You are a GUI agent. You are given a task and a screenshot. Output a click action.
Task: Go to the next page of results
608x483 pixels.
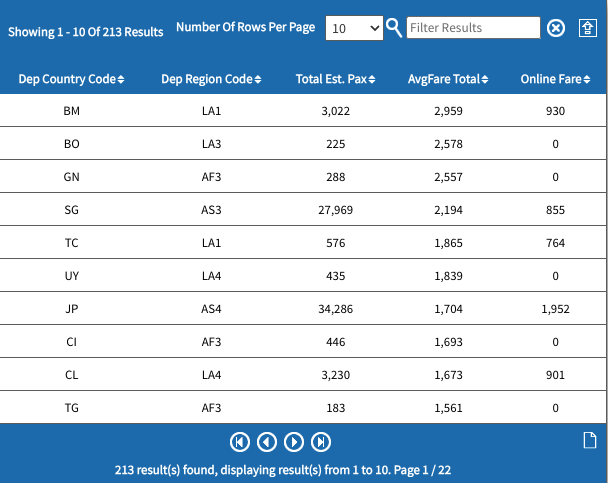point(294,441)
